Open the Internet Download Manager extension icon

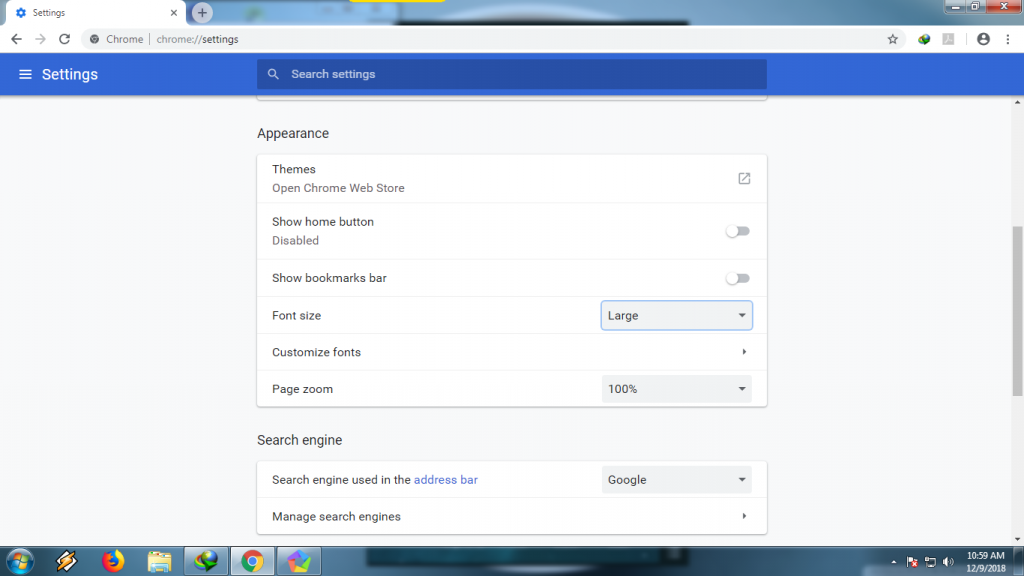(x=923, y=39)
